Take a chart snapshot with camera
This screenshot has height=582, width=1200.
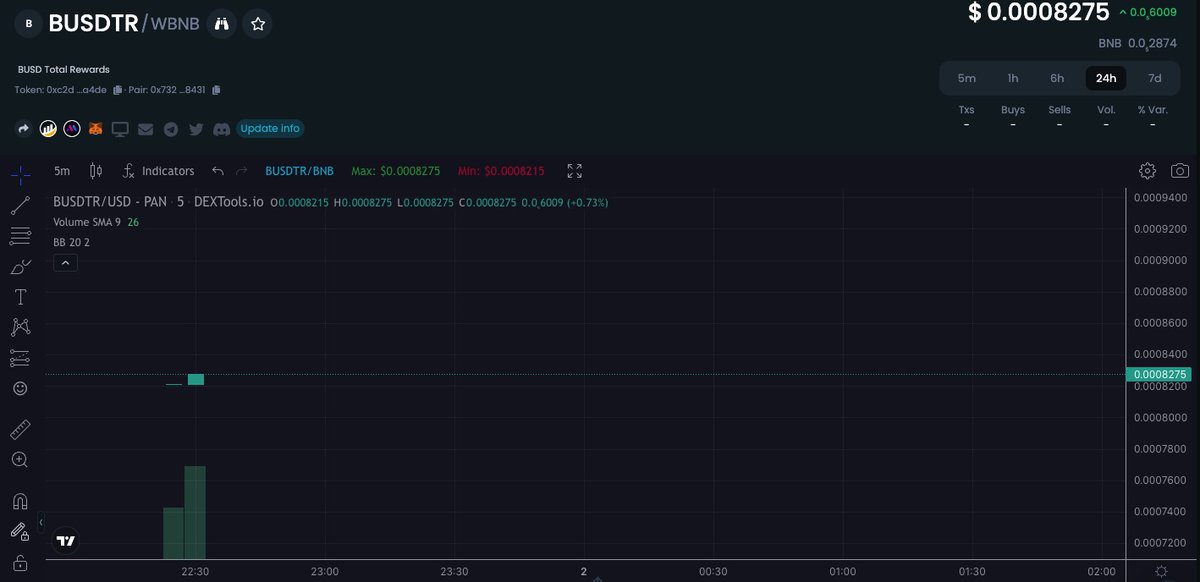pos(1180,171)
